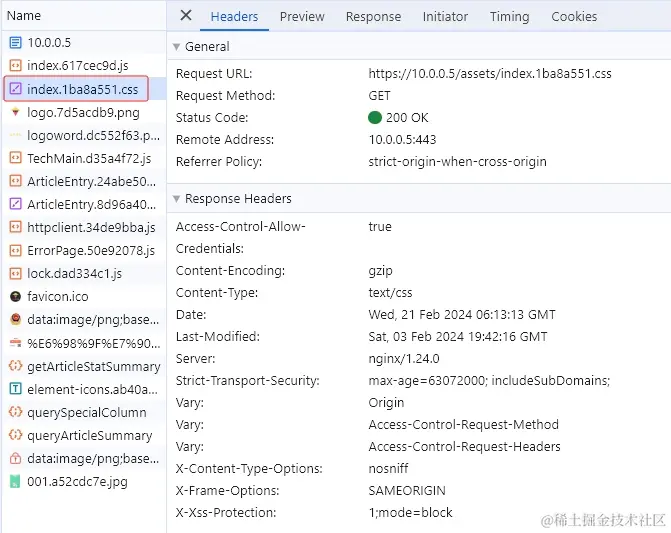Image resolution: width=671 pixels, height=533 pixels.
Task: Select the 10.0.0.5 request
Action: (84, 42)
